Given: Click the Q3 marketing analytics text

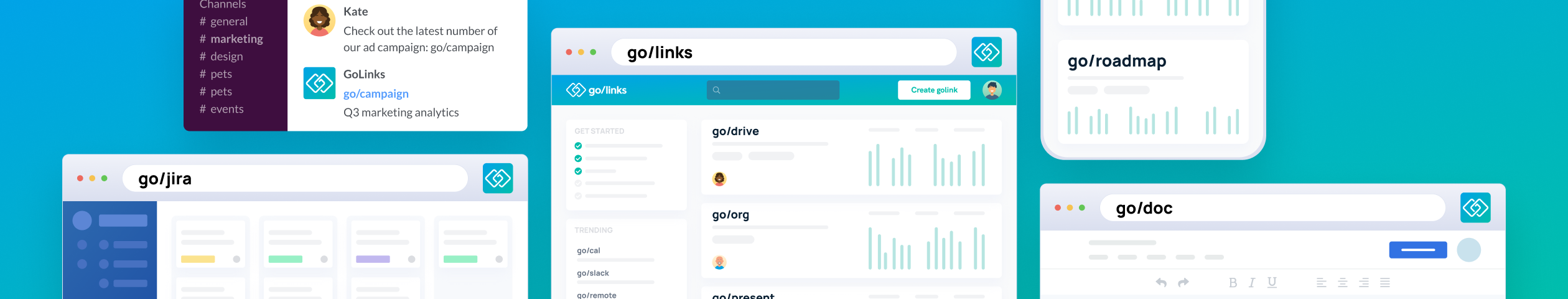Looking at the screenshot, I should [401, 113].
